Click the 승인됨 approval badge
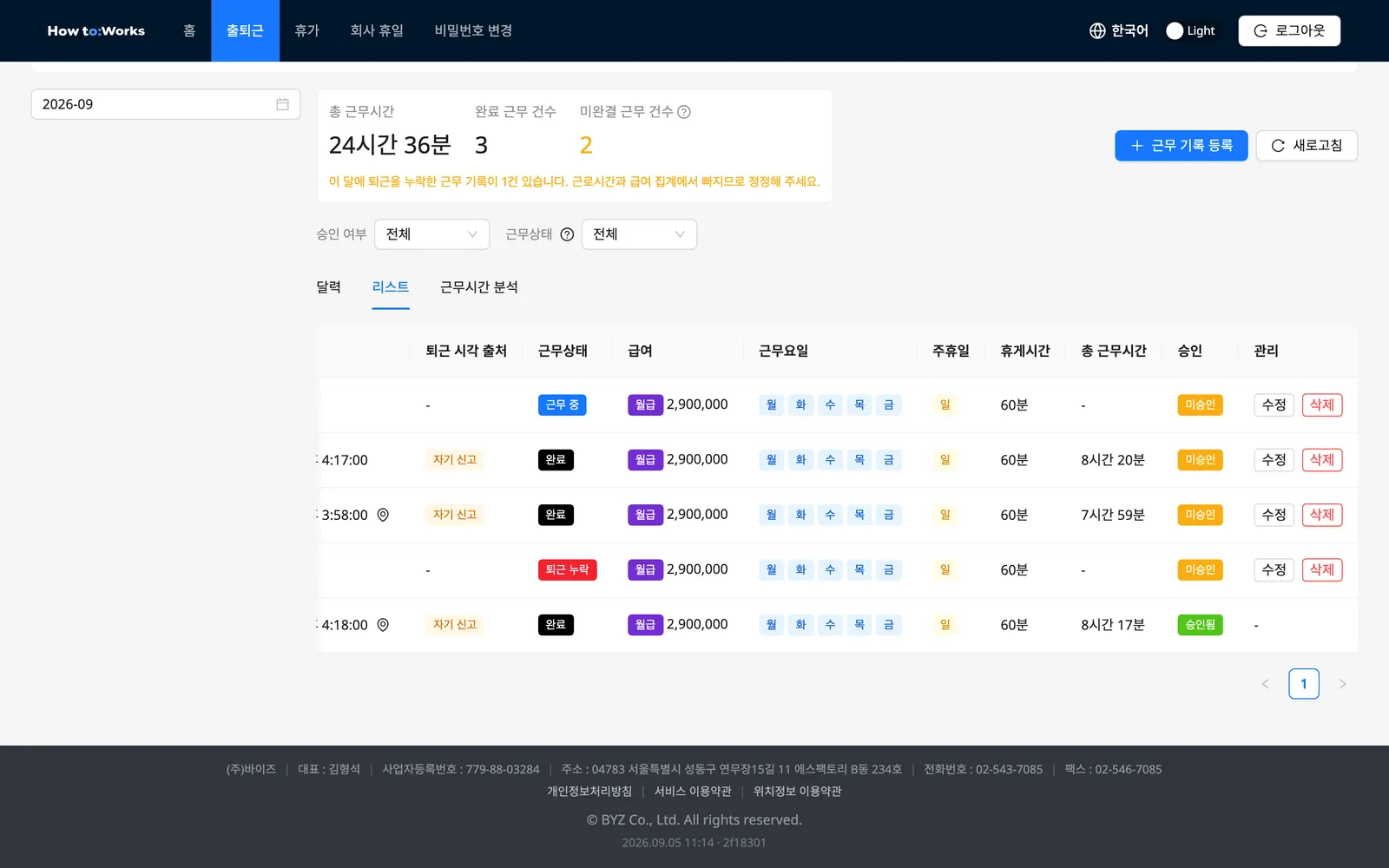 [1200, 625]
